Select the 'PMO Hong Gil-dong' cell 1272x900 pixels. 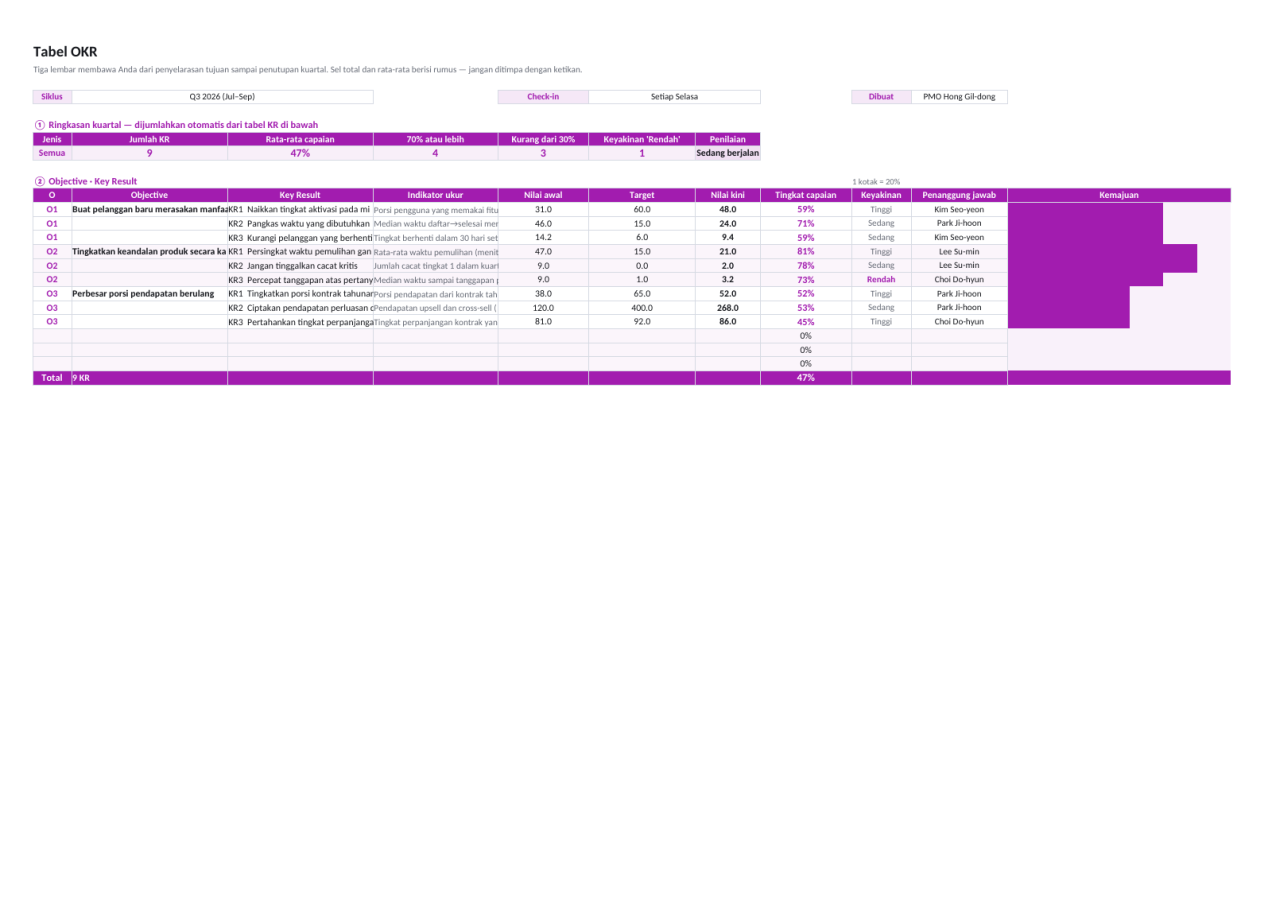[x=959, y=97]
